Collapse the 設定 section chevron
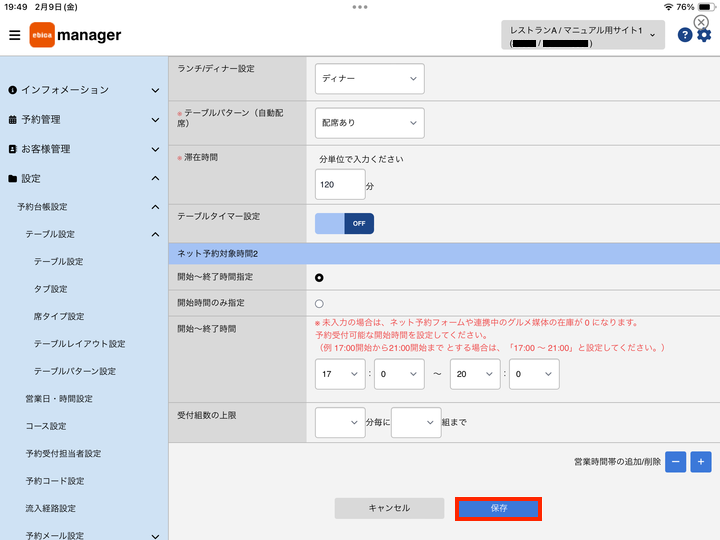This screenshot has width=720, height=540. (x=156, y=178)
